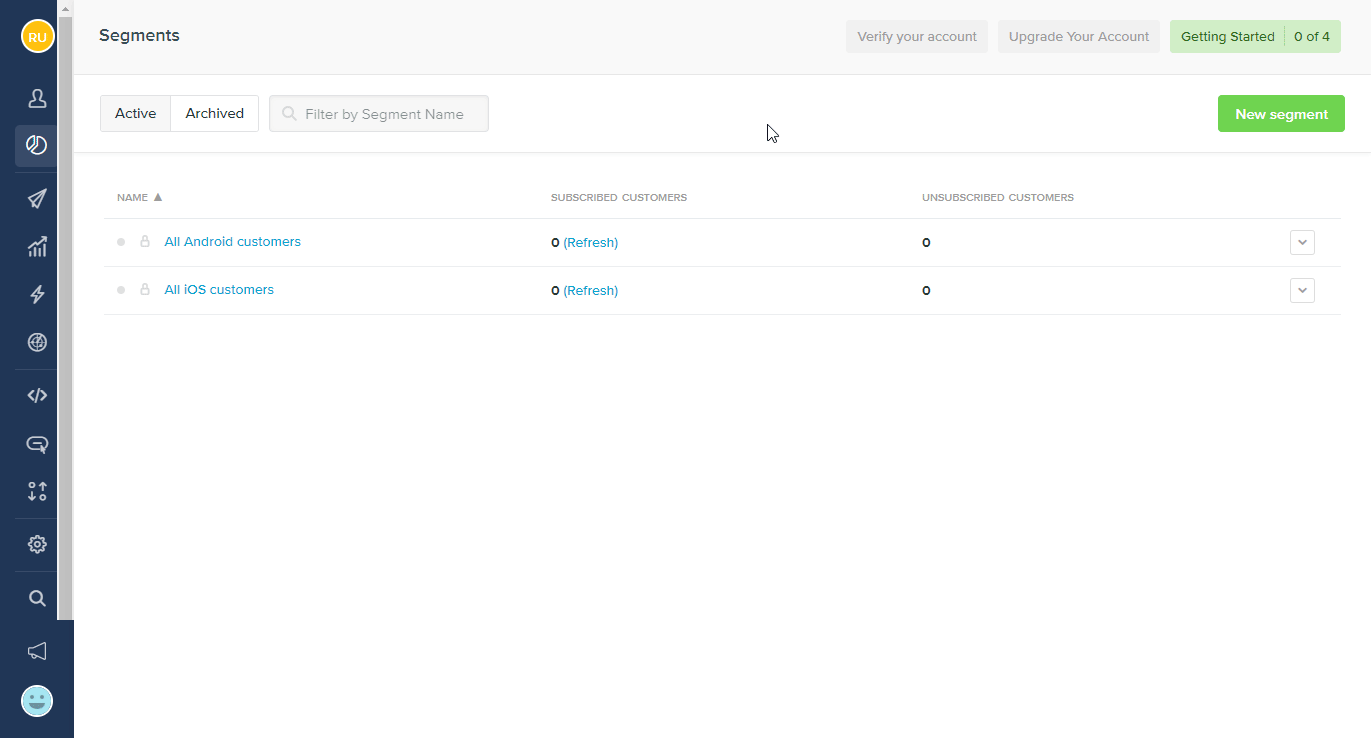Click the search magnifier in sidebar
This screenshot has height=738, width=1371.
(x=37, y=598)
